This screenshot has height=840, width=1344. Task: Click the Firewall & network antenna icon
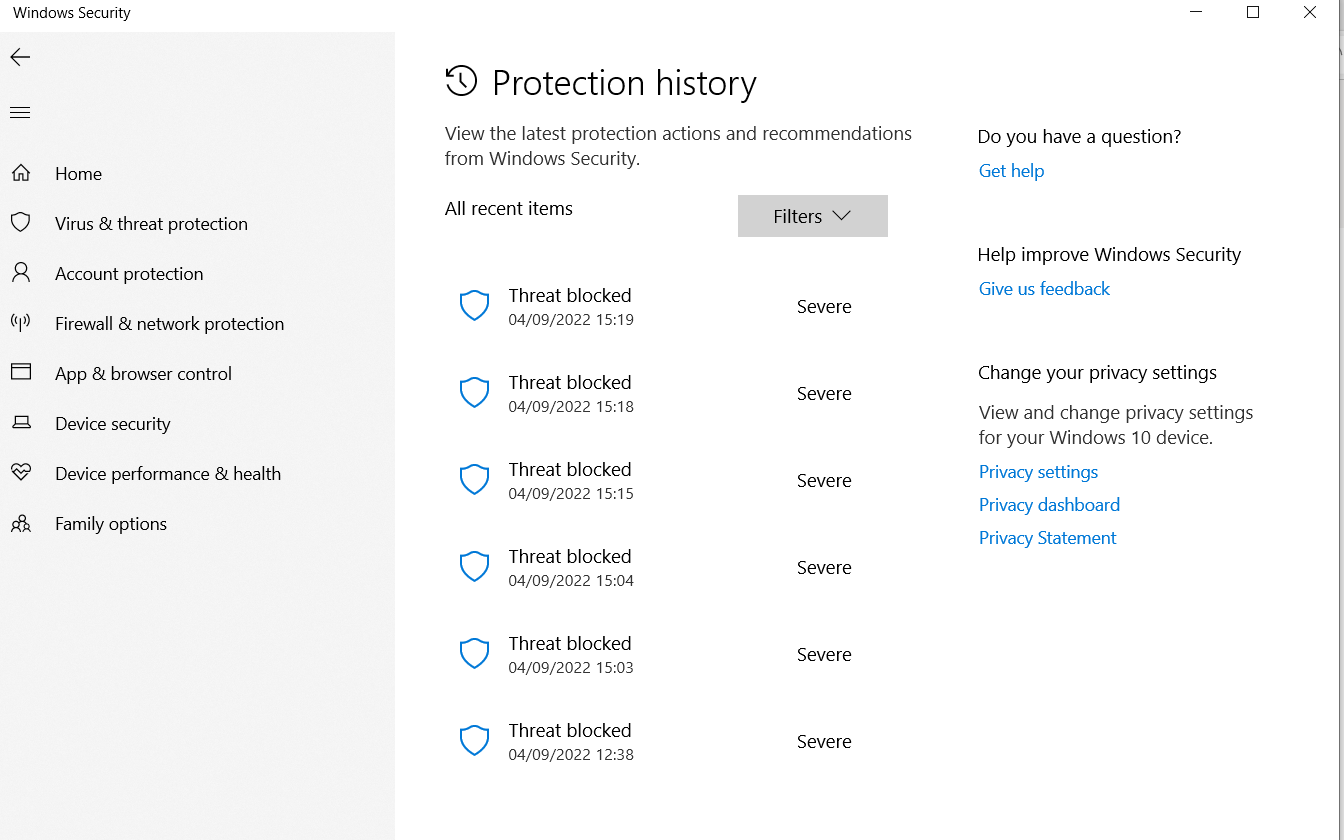pyautogui.click(x=20, y=322)
